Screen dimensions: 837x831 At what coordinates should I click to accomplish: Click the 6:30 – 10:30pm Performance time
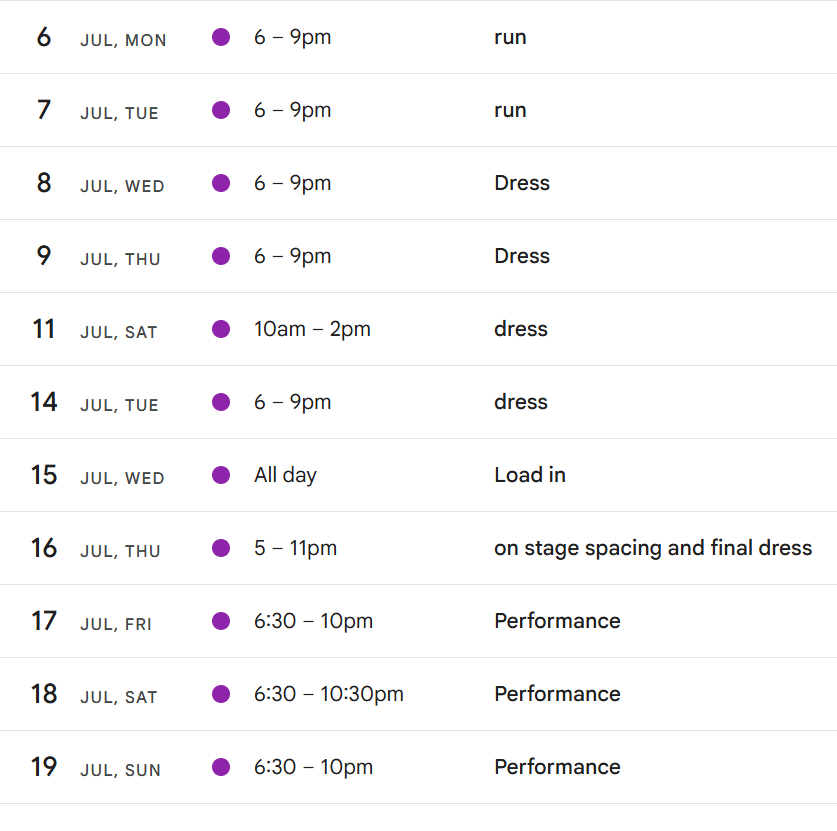(328, 694)
